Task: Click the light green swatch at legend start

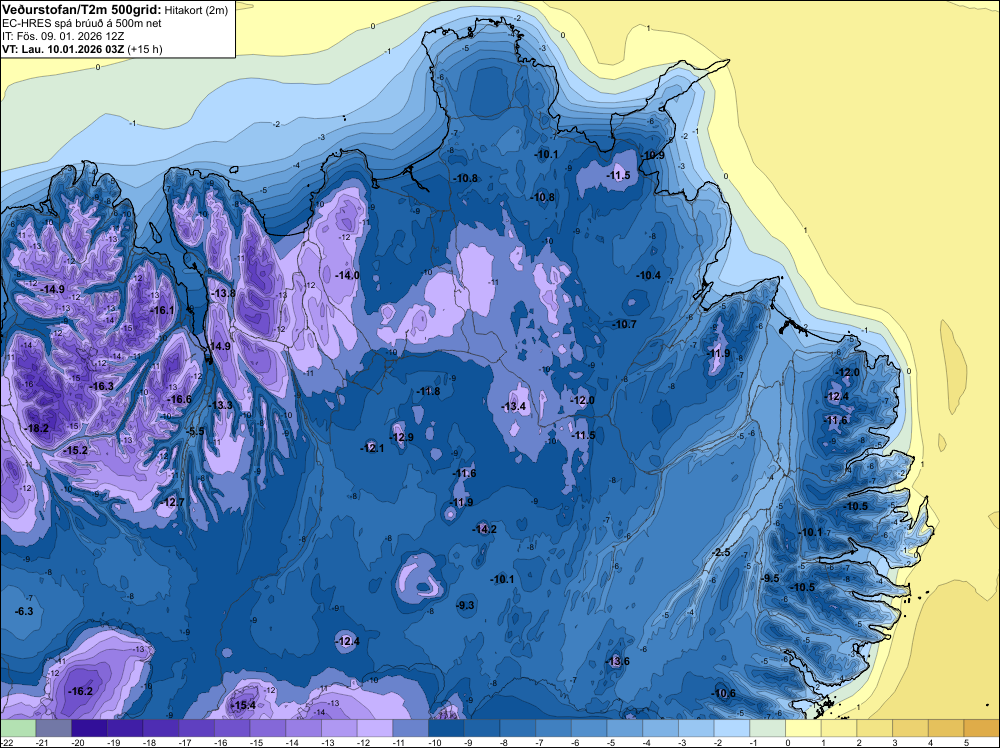Action: pos(18,728)
